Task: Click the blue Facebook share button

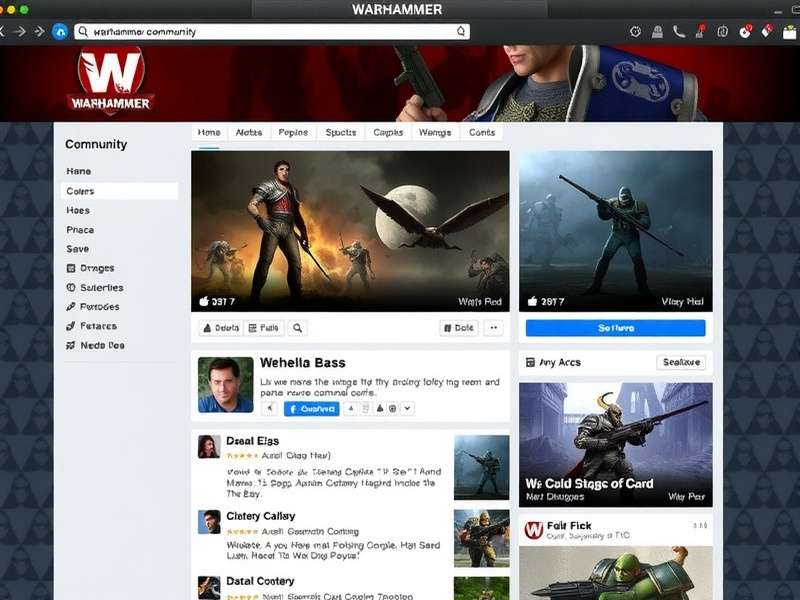Action: click(x=312, y=409)
